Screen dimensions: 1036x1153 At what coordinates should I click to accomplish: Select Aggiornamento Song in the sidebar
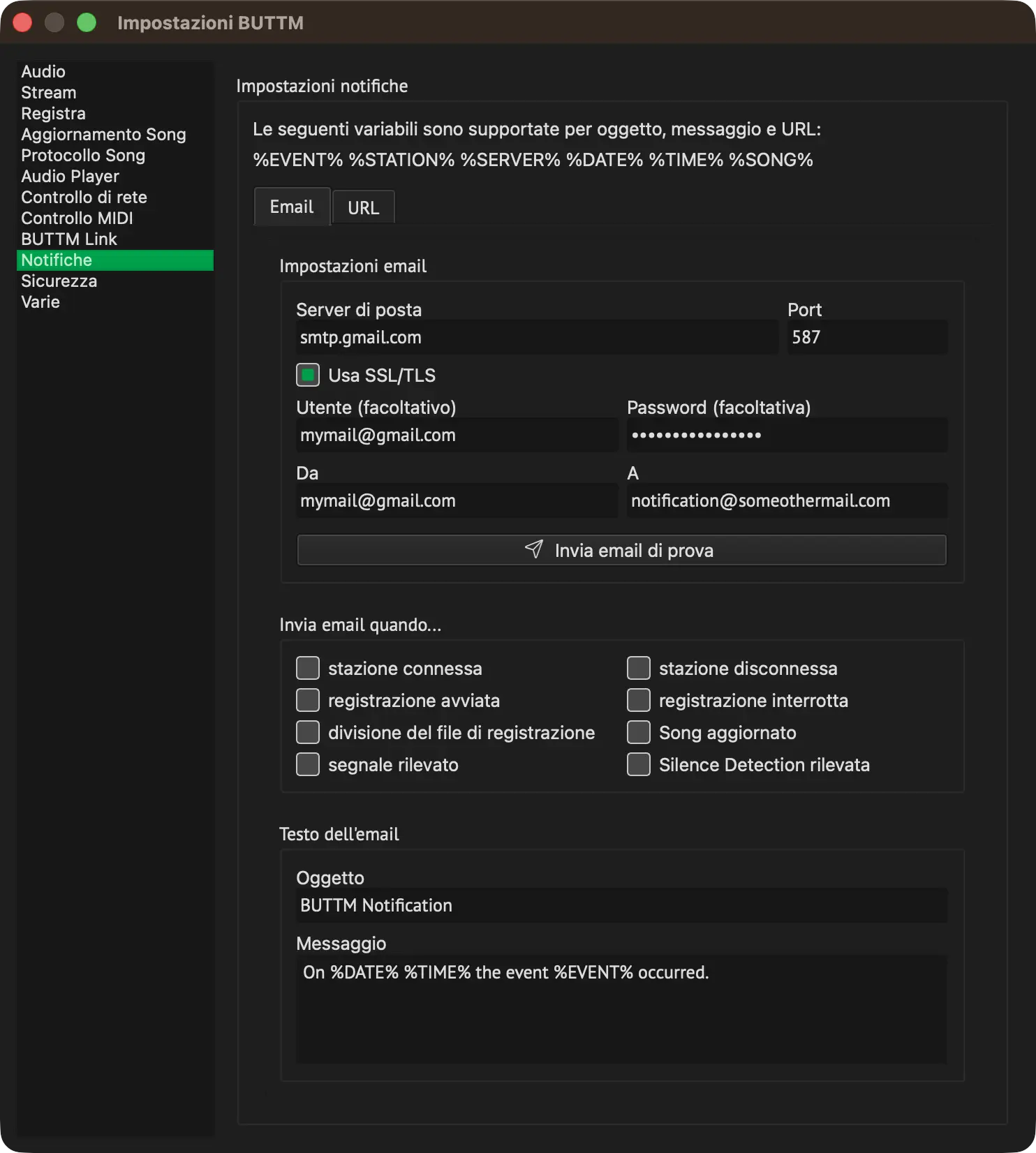pos(115,135)
